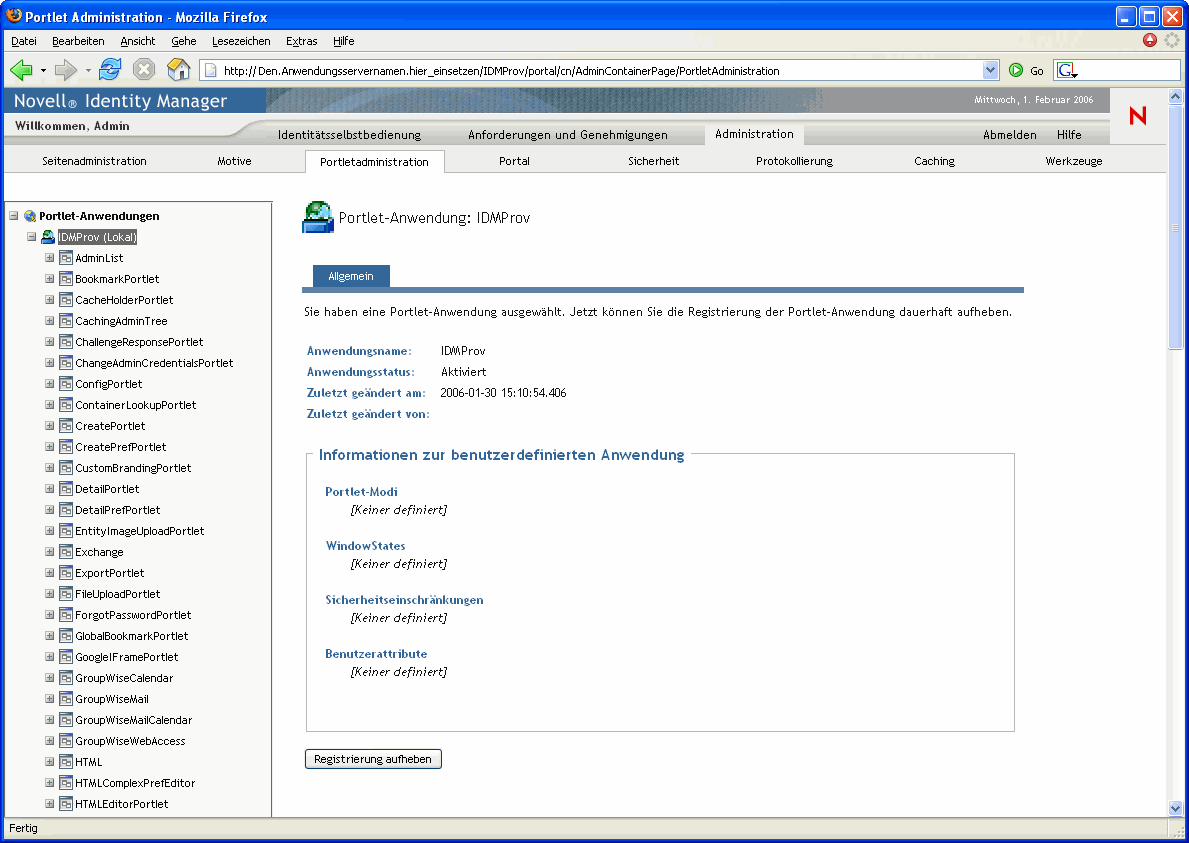Click the large Portlet-Anwendung header icon
Screen dimensions: 1189x843
(318, 217)
